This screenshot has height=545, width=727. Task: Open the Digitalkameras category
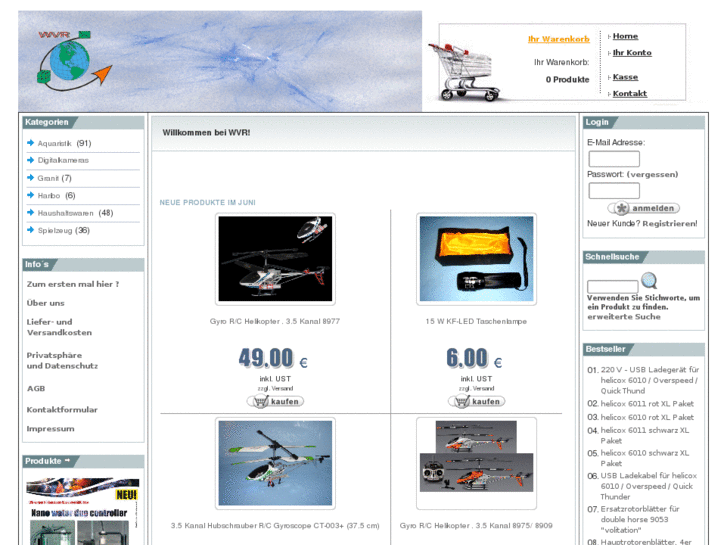coord(63,160)
